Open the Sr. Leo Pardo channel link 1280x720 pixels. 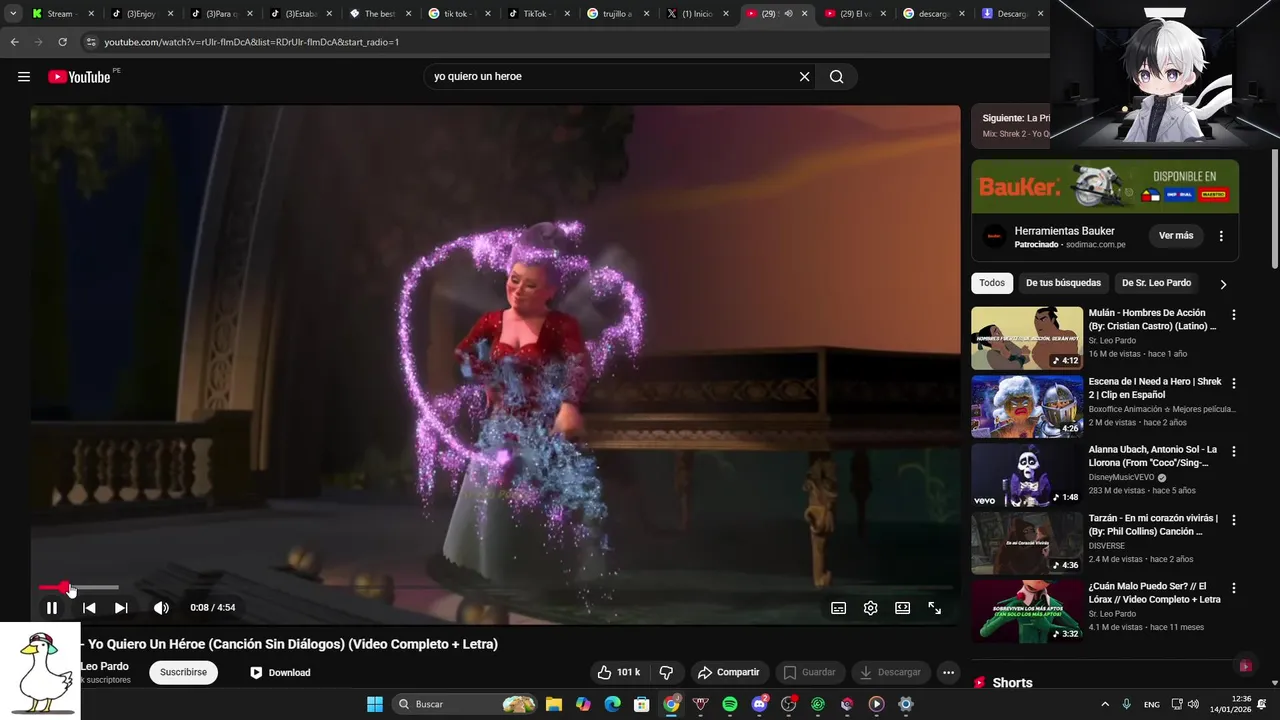(x=104, y=666)
